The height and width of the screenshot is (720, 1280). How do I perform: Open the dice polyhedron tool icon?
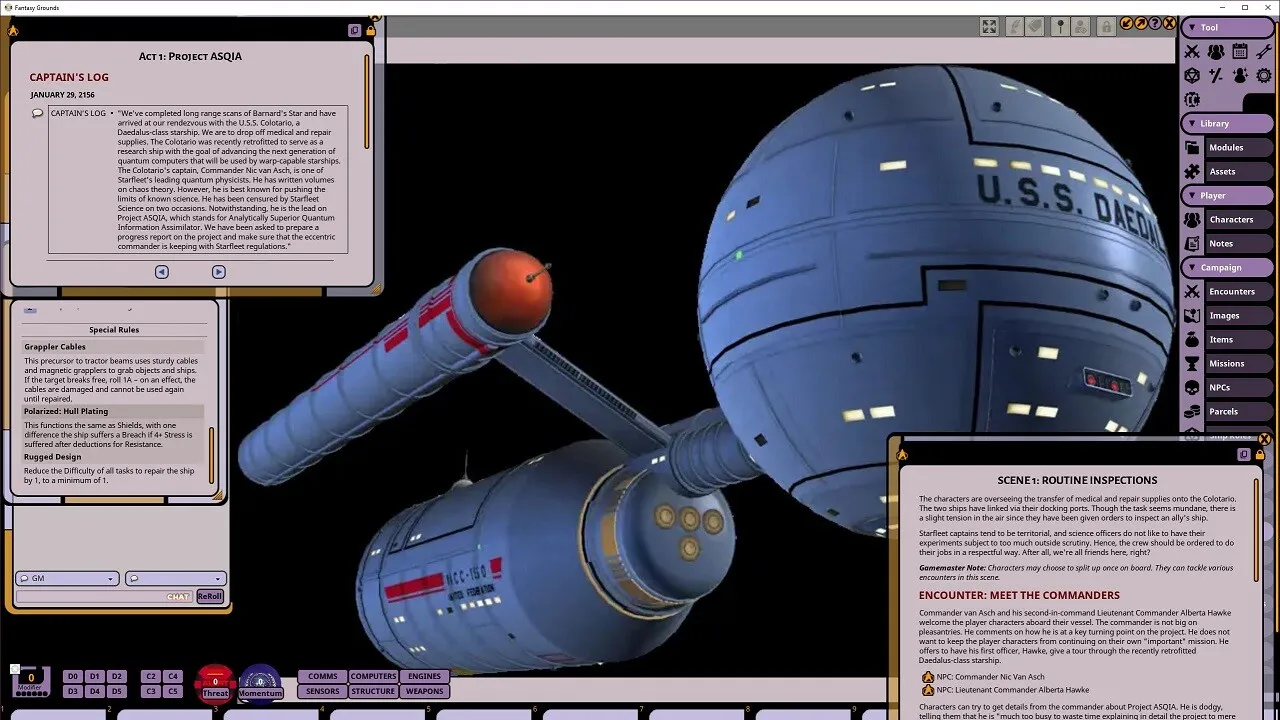1192,76
